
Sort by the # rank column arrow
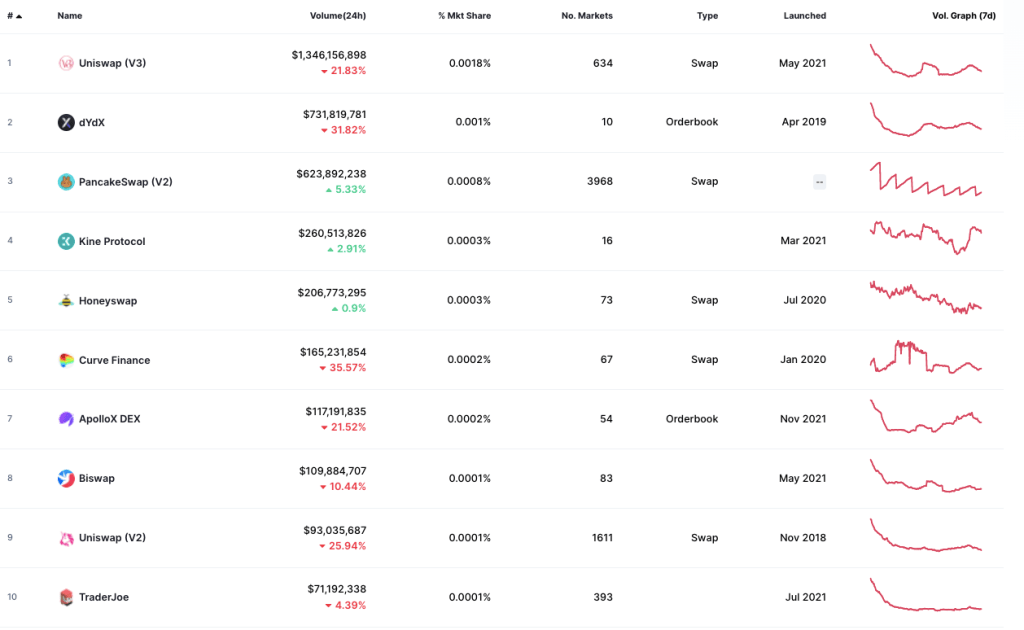click(x=19, y=16)
